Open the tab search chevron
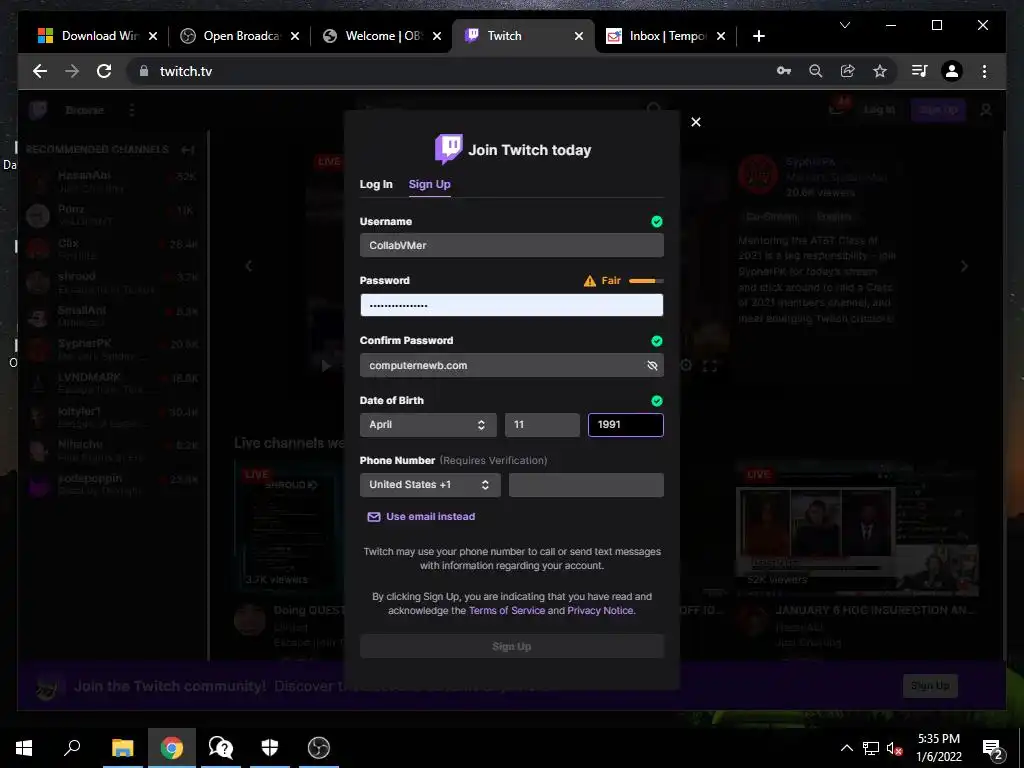 click(844, 25)
